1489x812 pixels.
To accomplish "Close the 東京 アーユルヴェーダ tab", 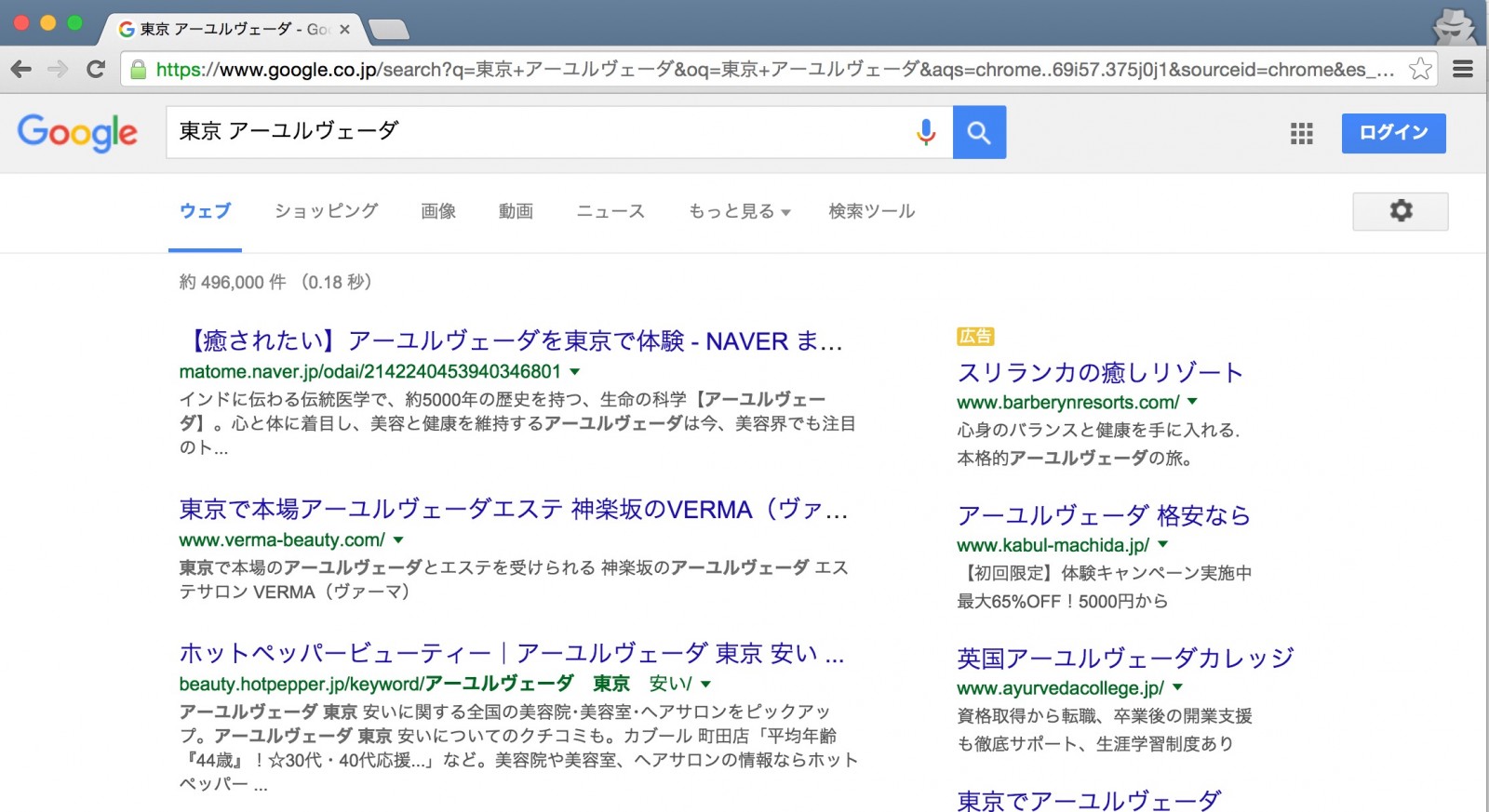I will click(344, 29).
